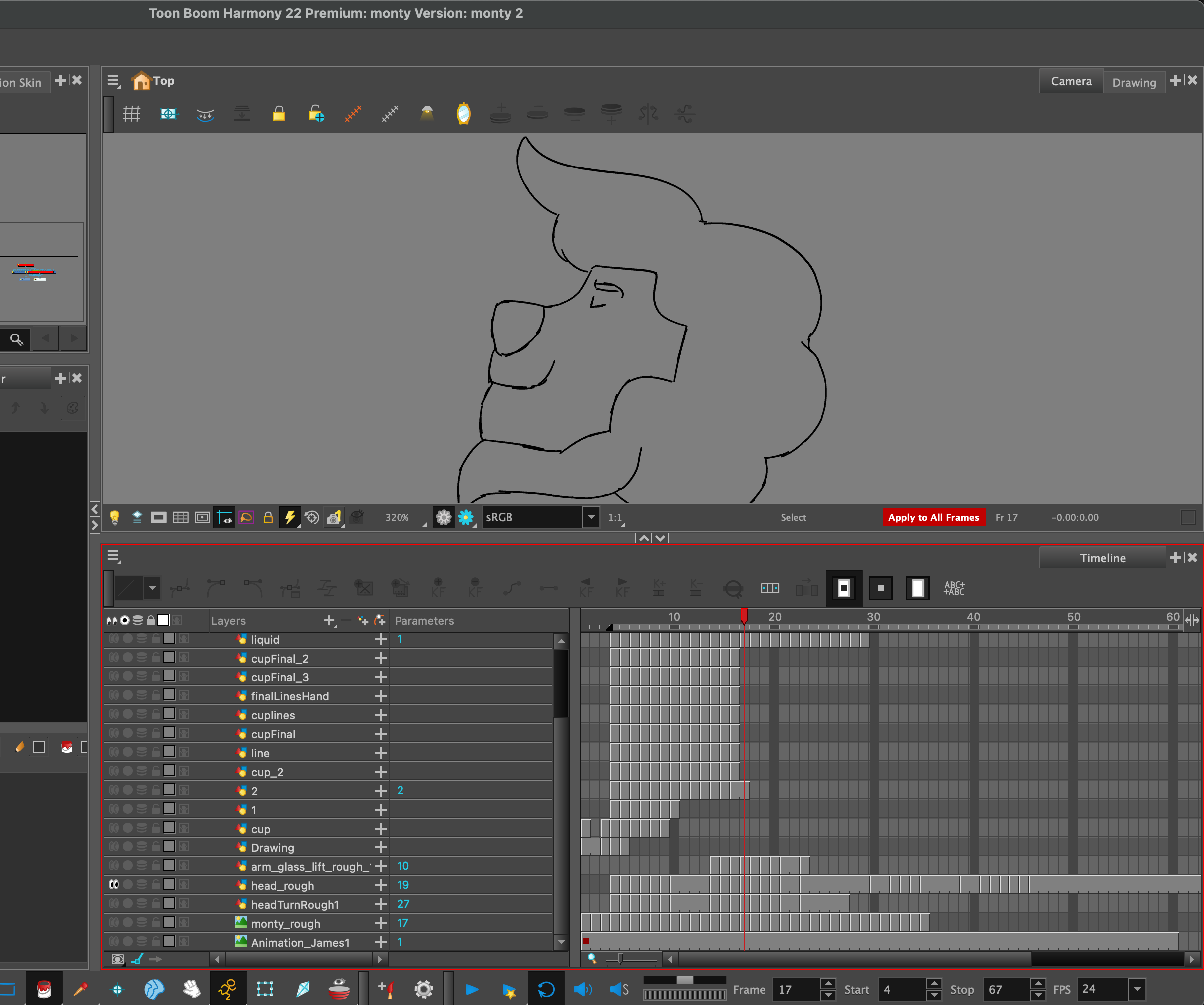Screen dimensions: 1204x1005
Task: Select the Camera tab
Action: [1070, 81]
